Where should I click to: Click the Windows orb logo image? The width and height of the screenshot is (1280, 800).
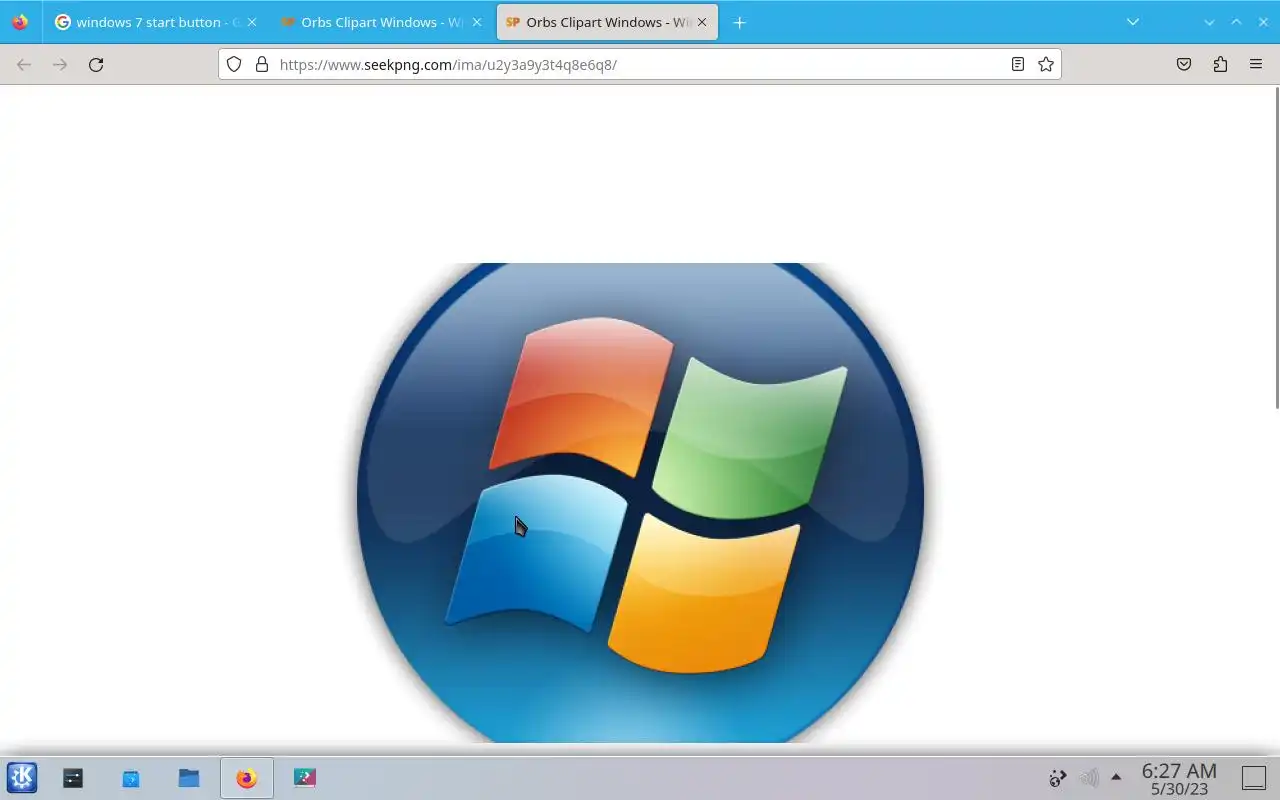coord(640,502)
